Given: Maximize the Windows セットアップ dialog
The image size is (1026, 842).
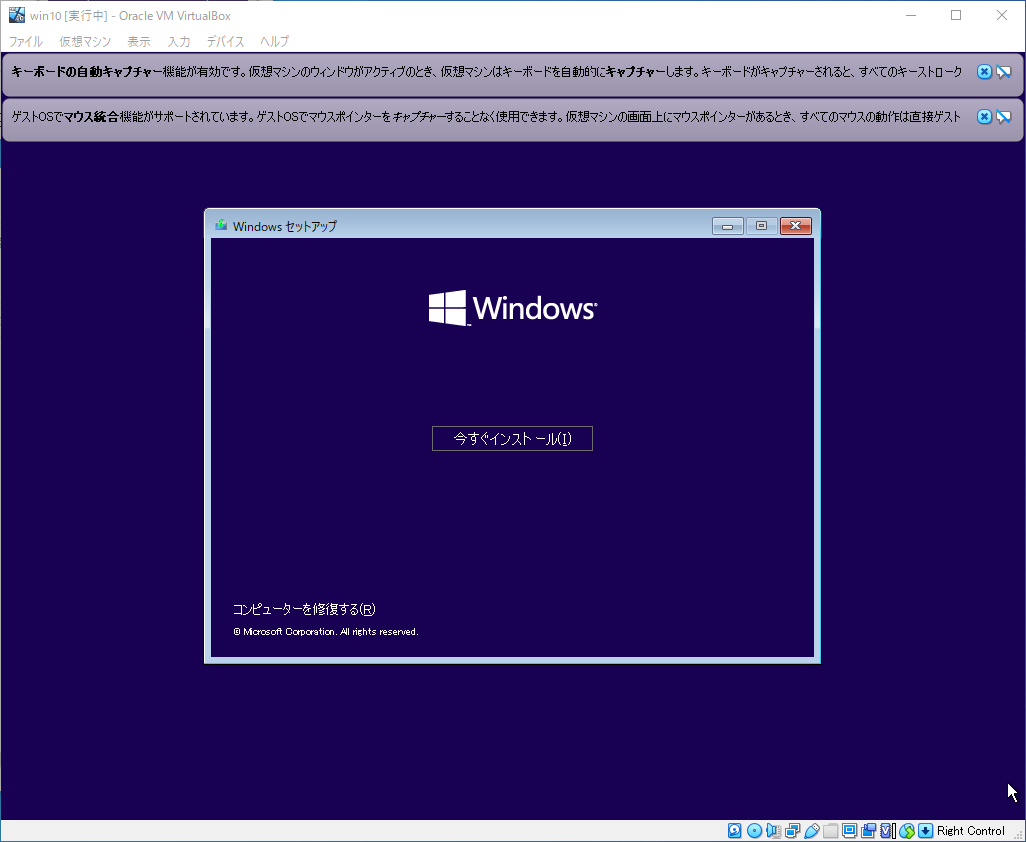Looking at the screenshot, I should click(x=761, y=226).
